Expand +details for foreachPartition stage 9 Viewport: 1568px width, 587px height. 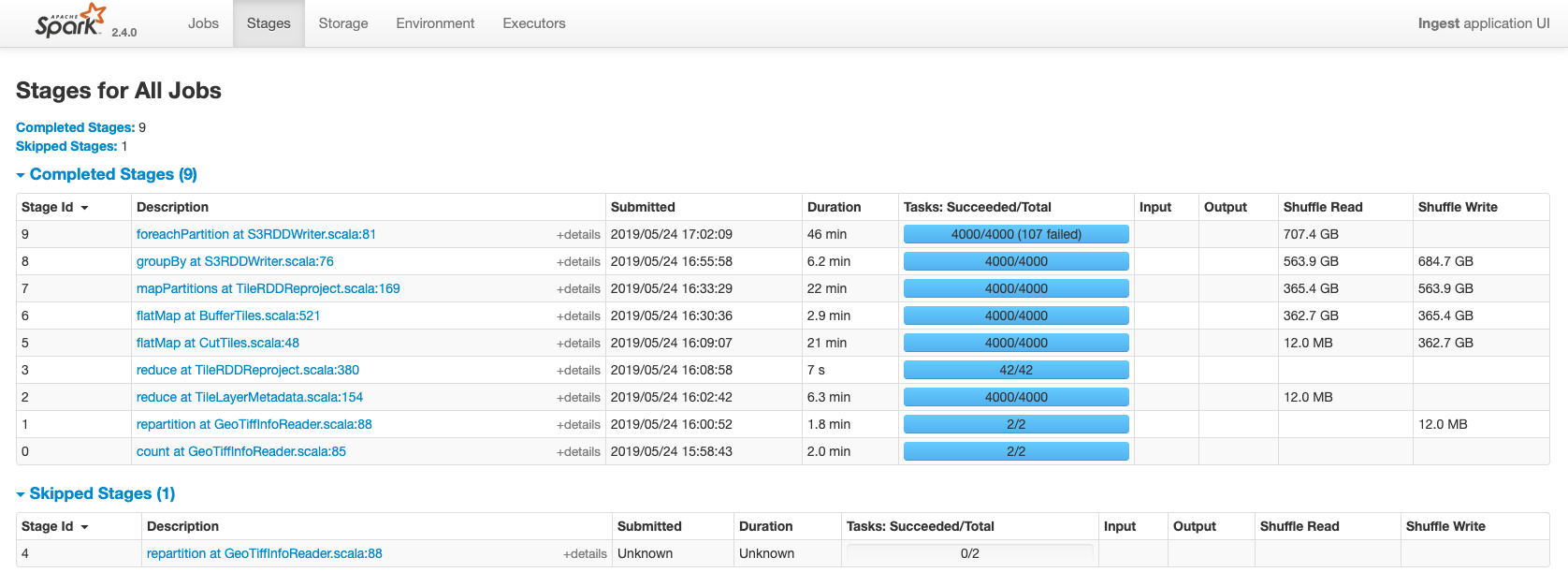578,235
